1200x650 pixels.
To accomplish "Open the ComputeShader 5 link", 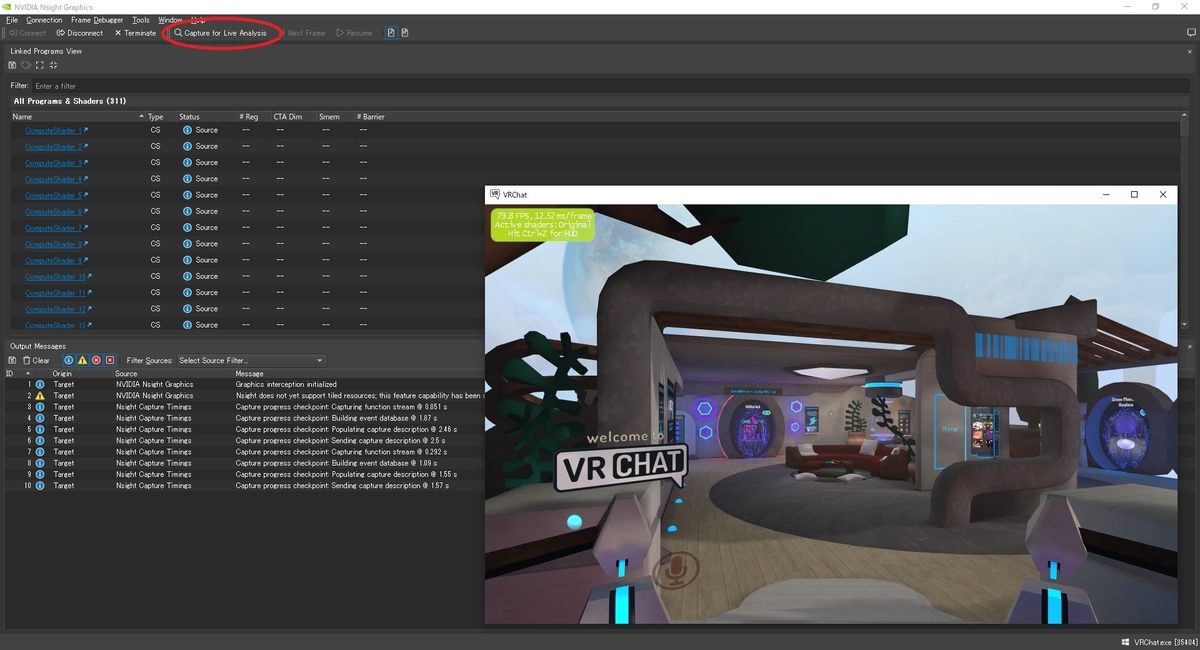I will 53,195.
